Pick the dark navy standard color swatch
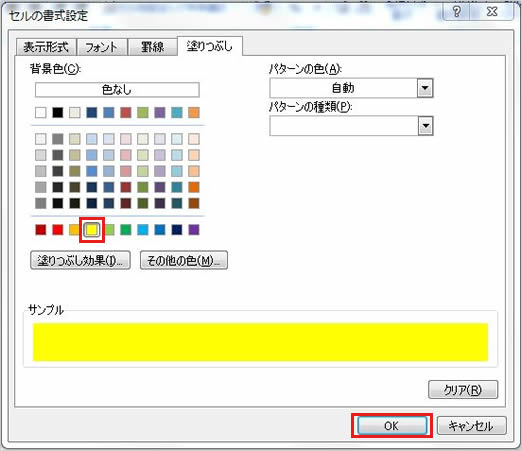The width and height of the screenshot is (522, 451). 177,230
